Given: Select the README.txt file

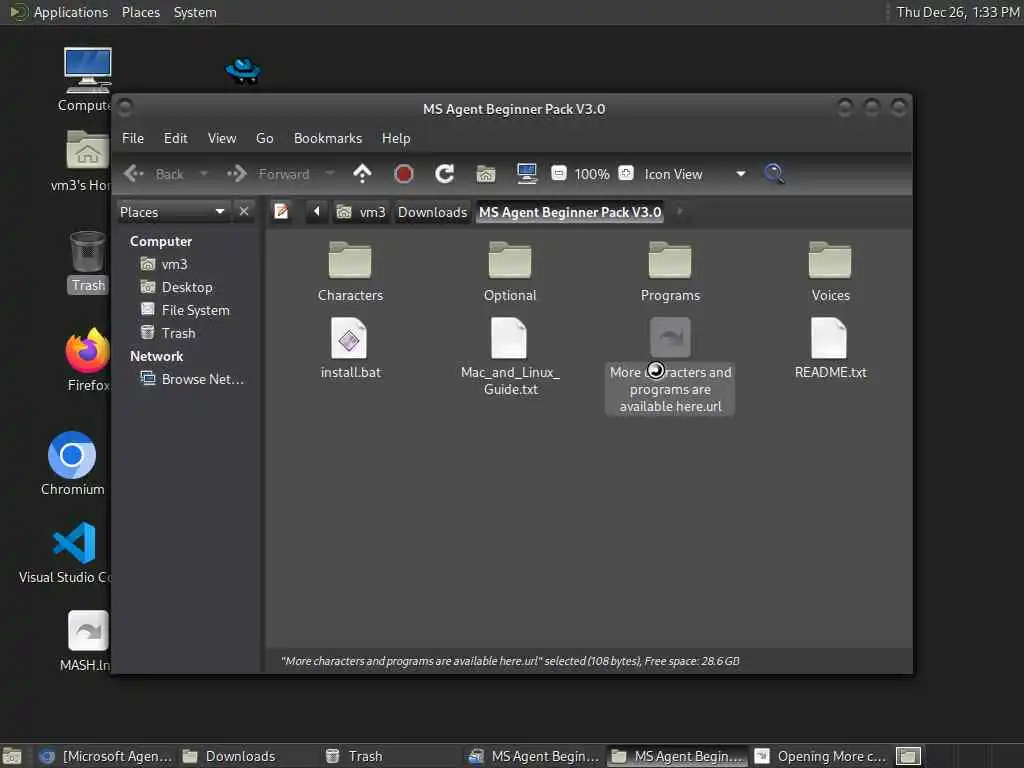Looking at the screenshot, I should [830, 349].
